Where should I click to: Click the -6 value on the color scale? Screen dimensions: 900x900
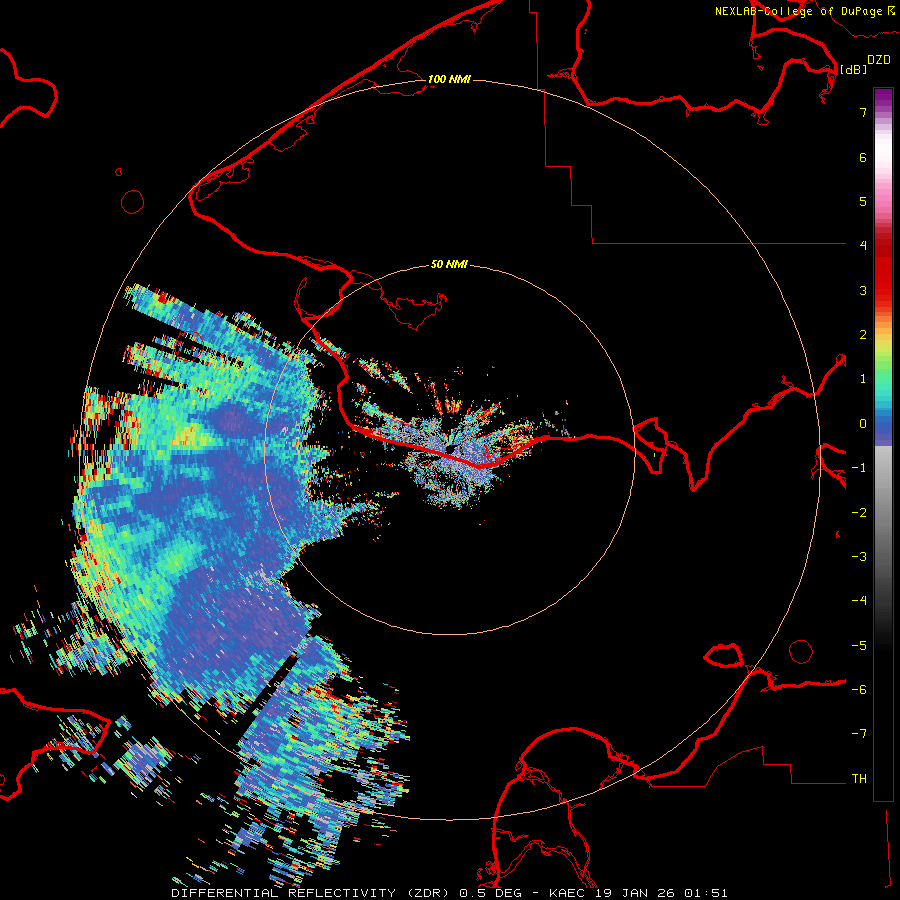[859, 690]
